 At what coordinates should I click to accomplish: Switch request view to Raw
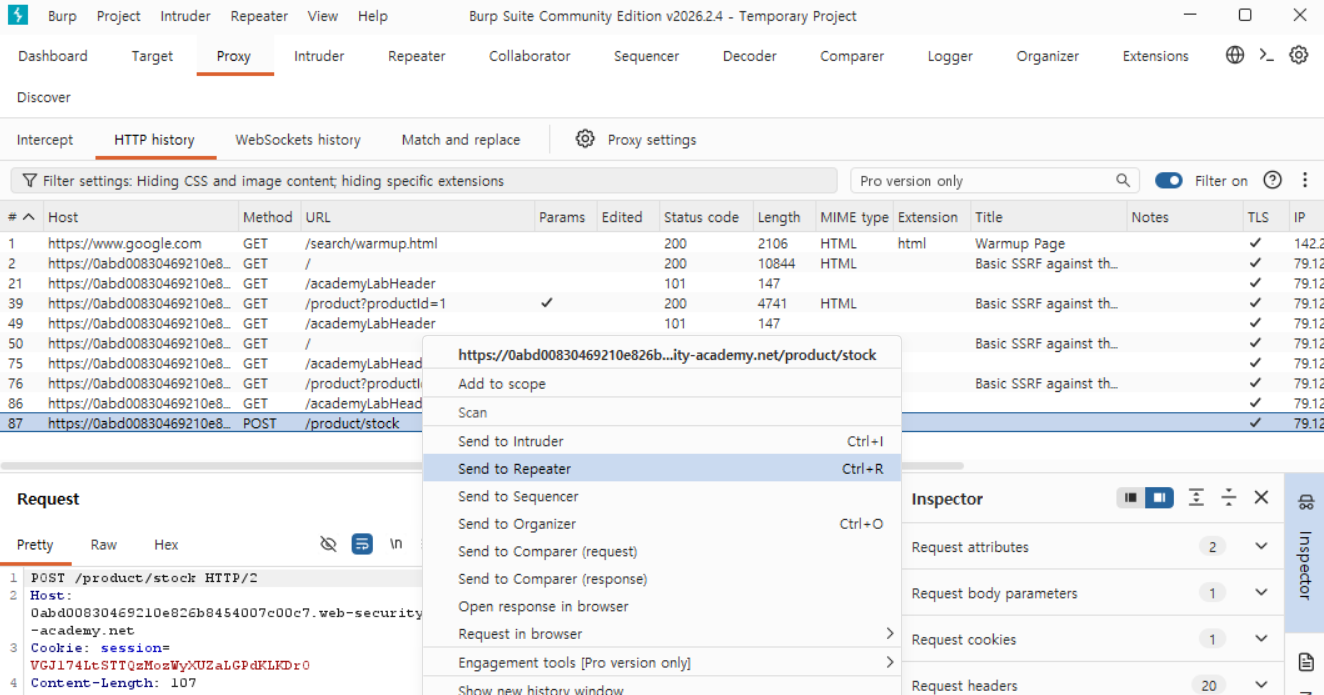click(104, 544)
